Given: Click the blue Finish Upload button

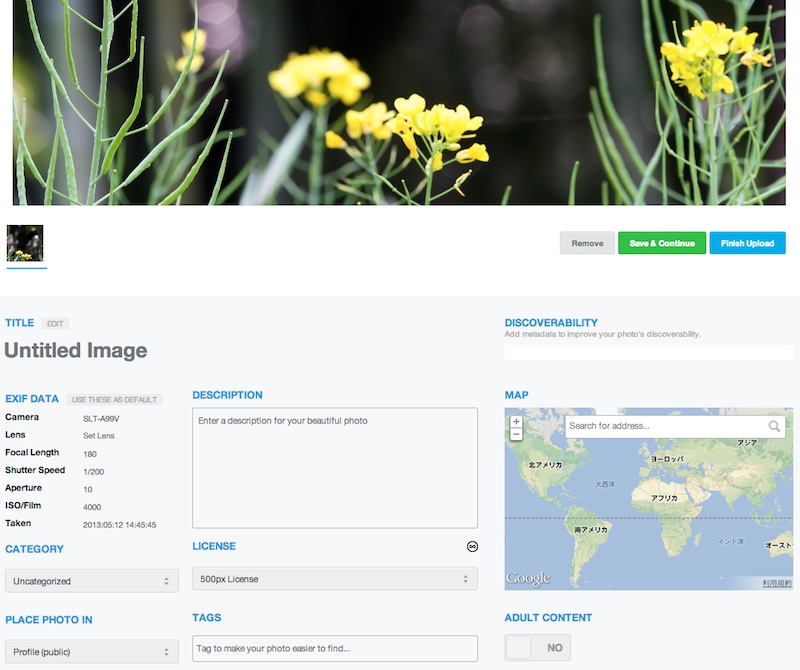Looking at the screenshot, I should click(x=748, y=243).
